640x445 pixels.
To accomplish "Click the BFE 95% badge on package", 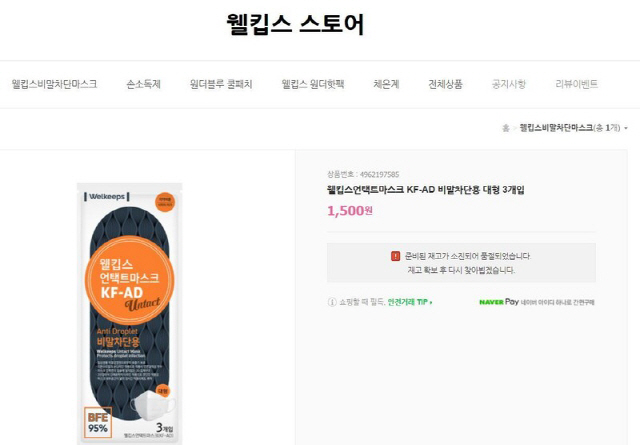I will pos(98,423).
